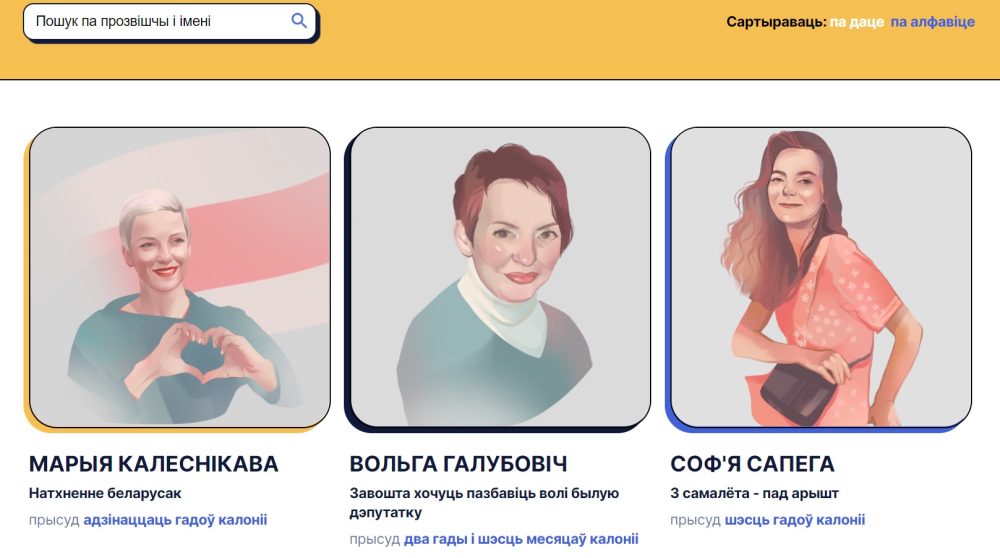Viewport: 1000px width, 558px height.
Task: Click the 'Завошта хочуць пазбавіць волі' subtitle
Action: (x=484, y=503)
